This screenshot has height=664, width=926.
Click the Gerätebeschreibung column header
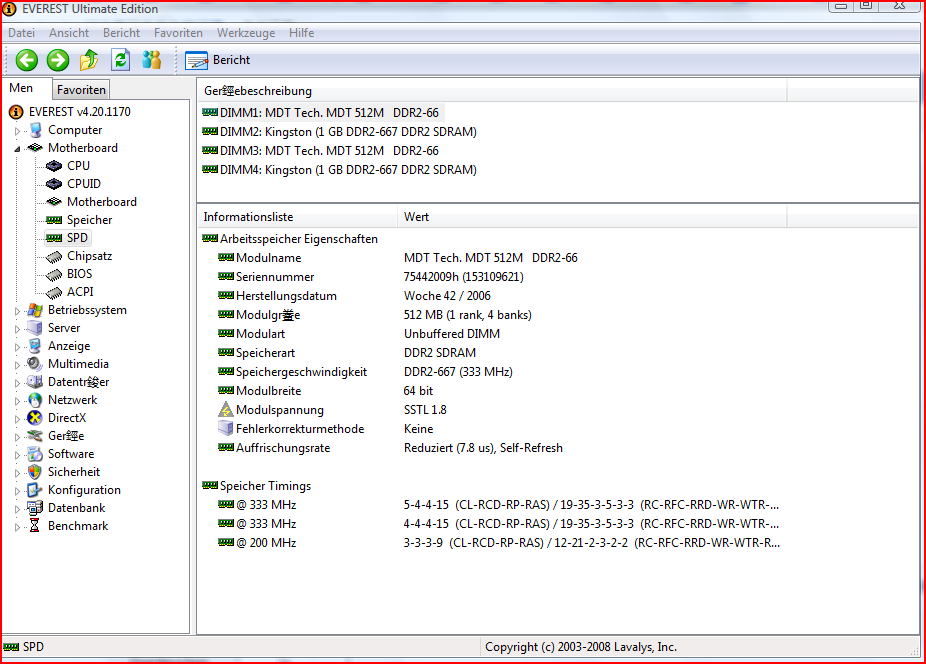point(492,91)
